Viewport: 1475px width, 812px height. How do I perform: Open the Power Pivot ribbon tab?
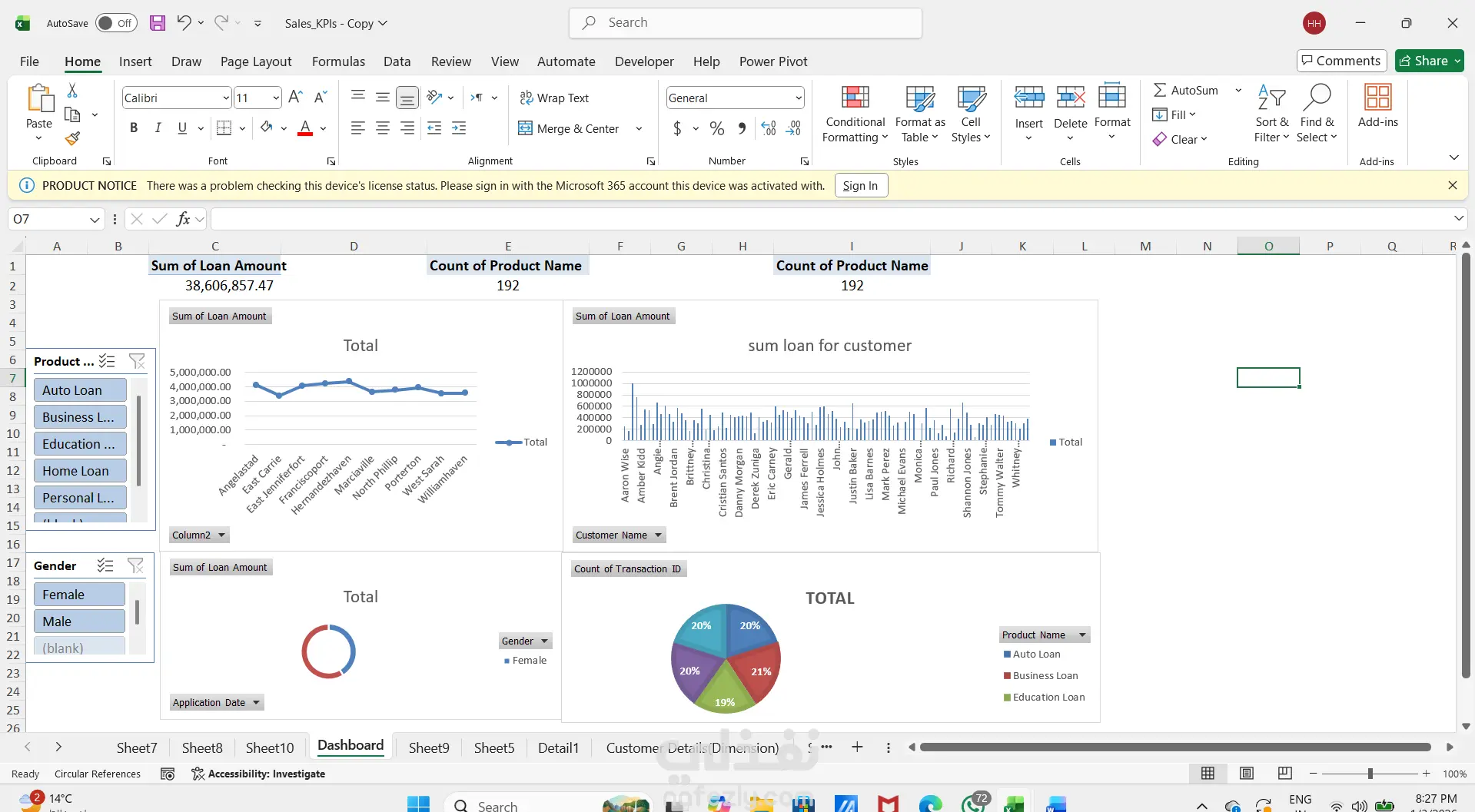[772, 61]
